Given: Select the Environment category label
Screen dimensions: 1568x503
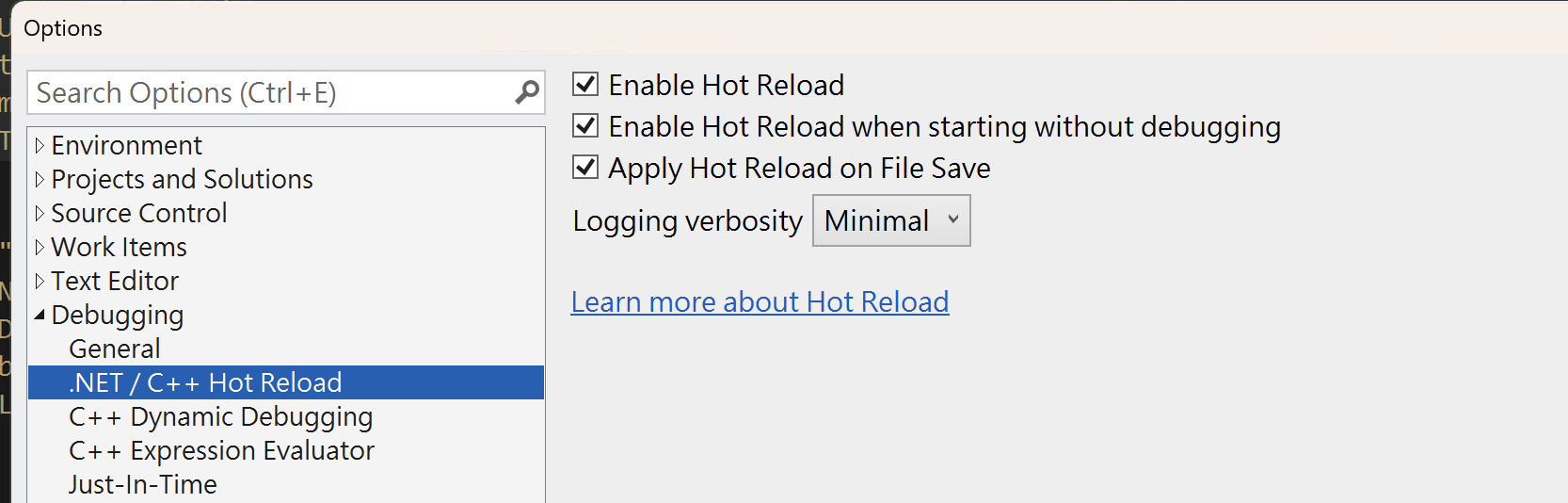Looking at the screenshot, I should (x=126, y=146).
